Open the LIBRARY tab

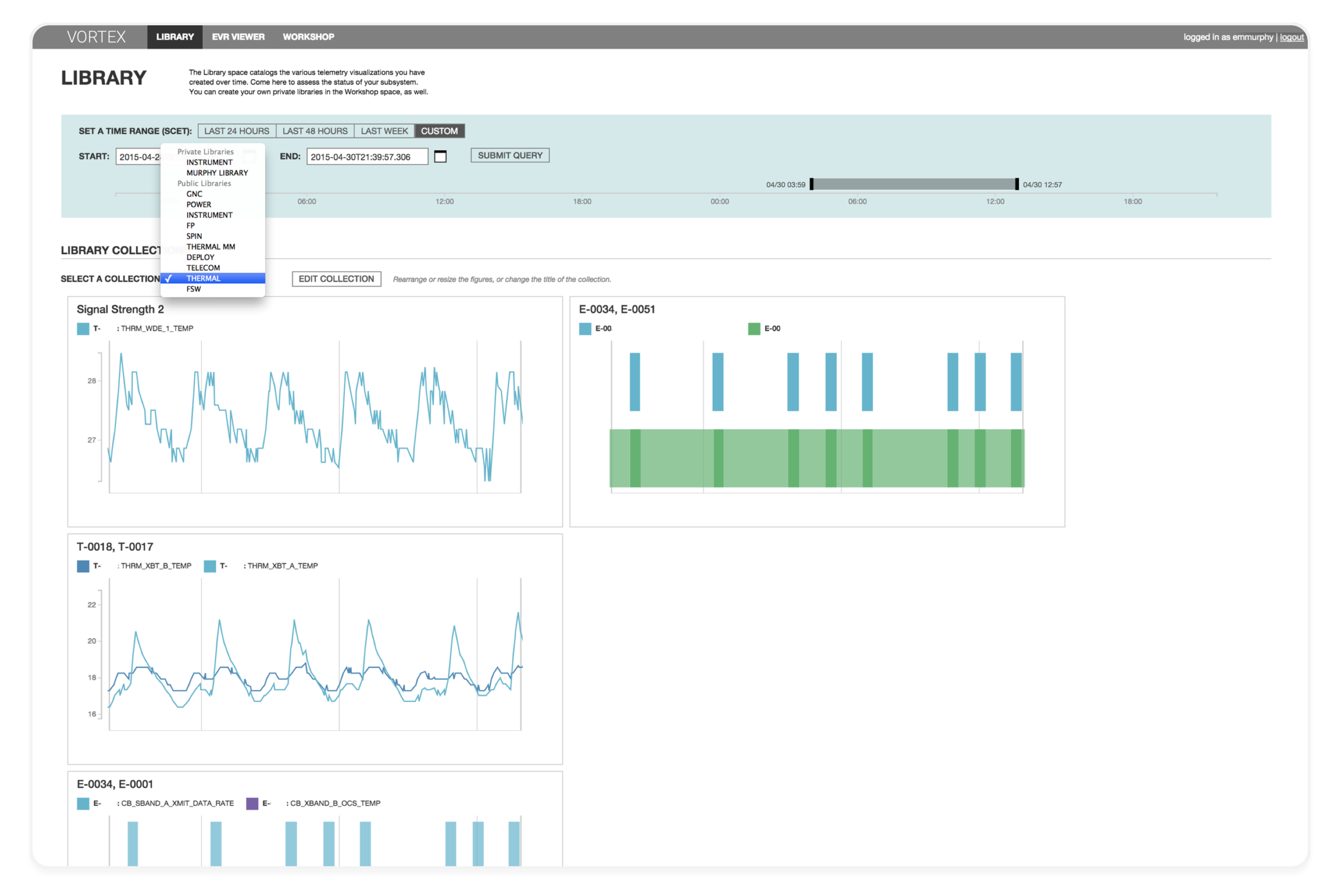pyautogui.click(x=175, y=37)
